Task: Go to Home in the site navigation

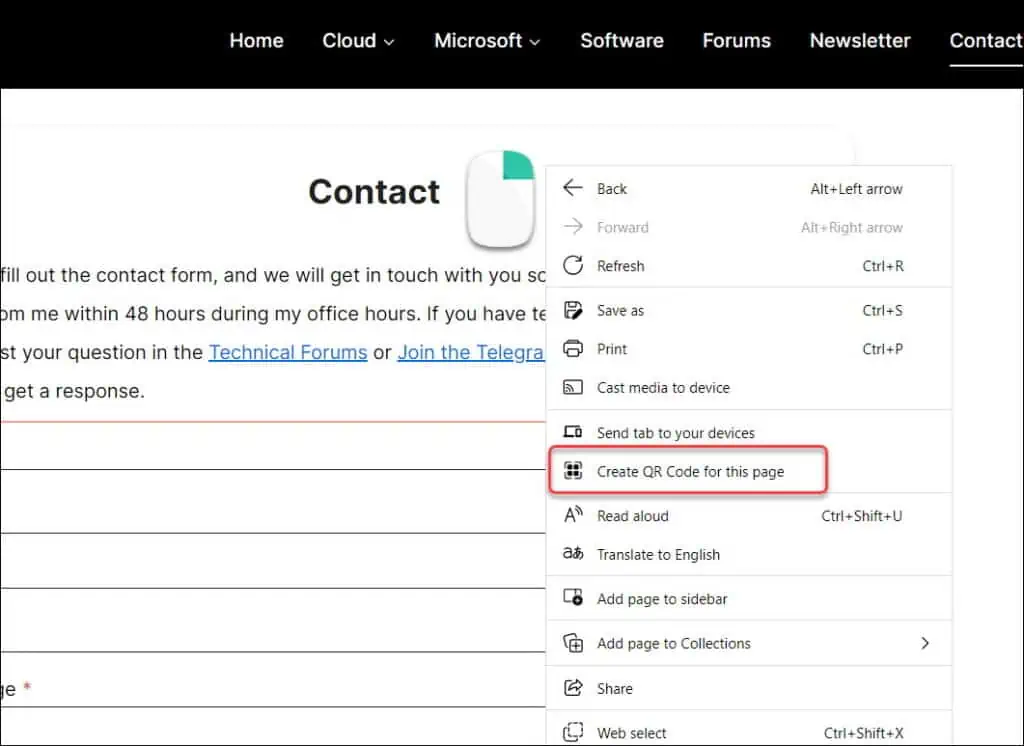Action: (256, 41)
